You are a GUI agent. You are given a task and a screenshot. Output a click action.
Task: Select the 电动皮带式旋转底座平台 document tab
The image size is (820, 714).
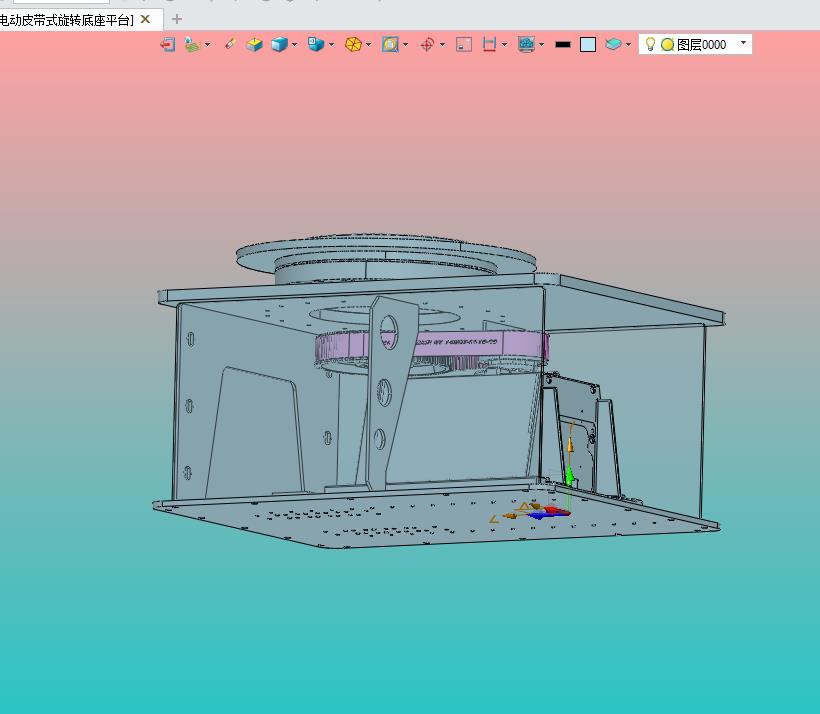(67, 20)
